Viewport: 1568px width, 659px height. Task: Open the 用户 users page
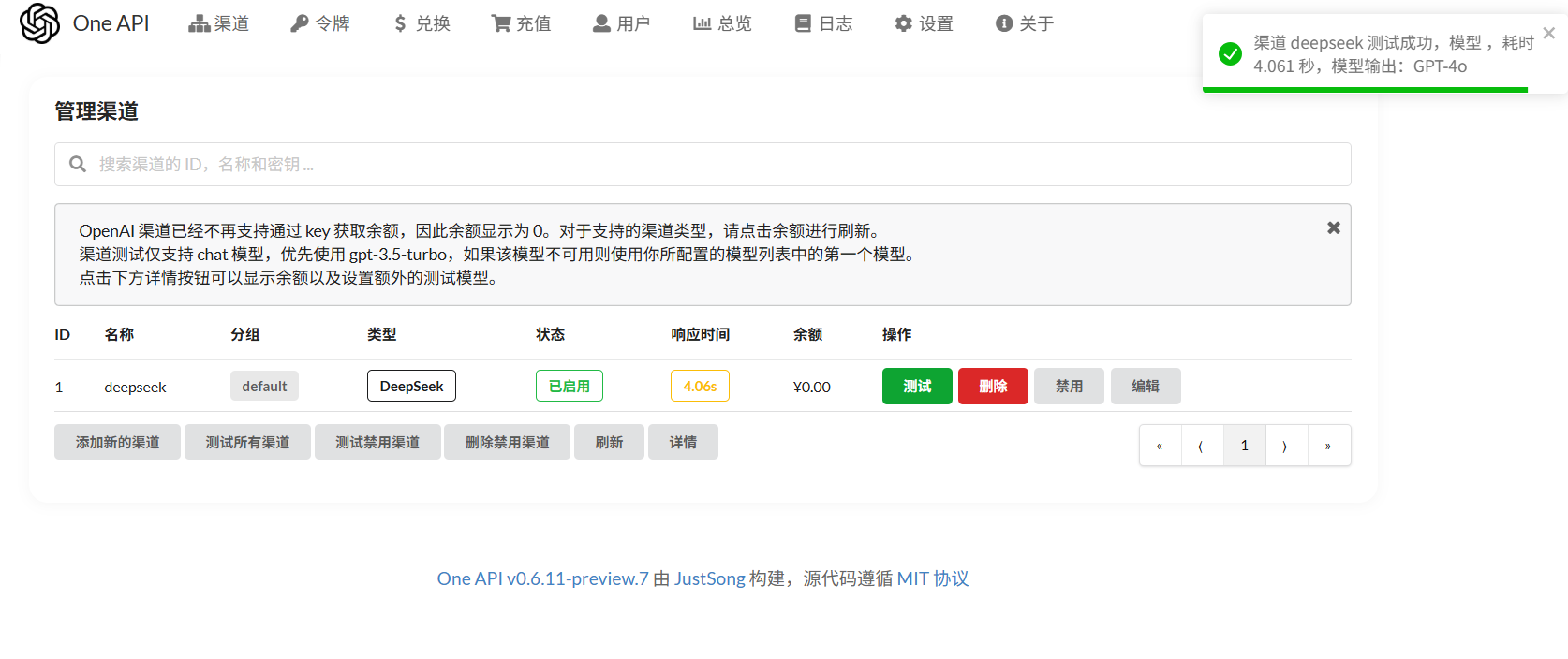[622, 23]
